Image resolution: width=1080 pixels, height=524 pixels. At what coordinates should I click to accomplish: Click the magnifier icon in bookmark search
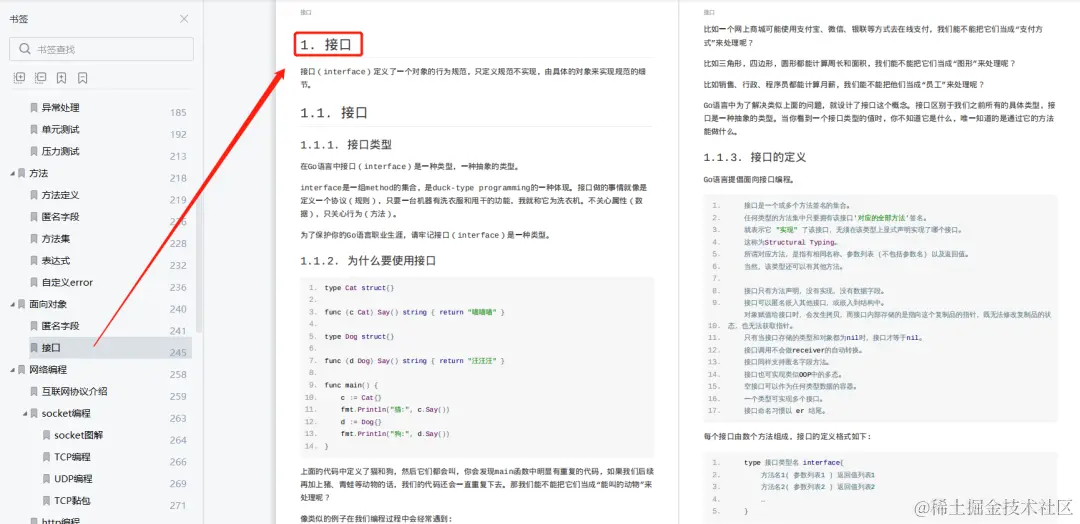point(25,49)
